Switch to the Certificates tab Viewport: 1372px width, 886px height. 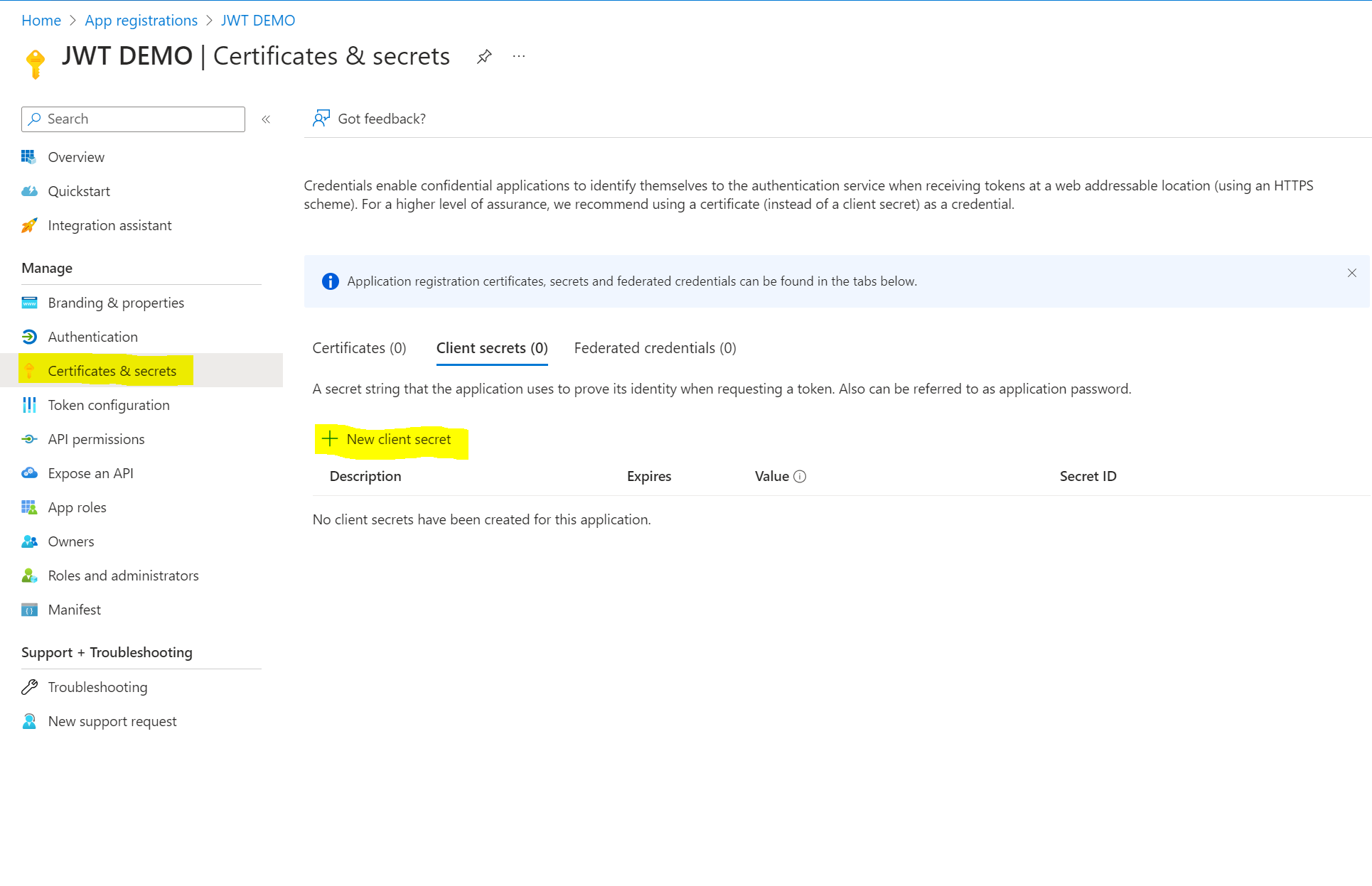pos(358,347)
